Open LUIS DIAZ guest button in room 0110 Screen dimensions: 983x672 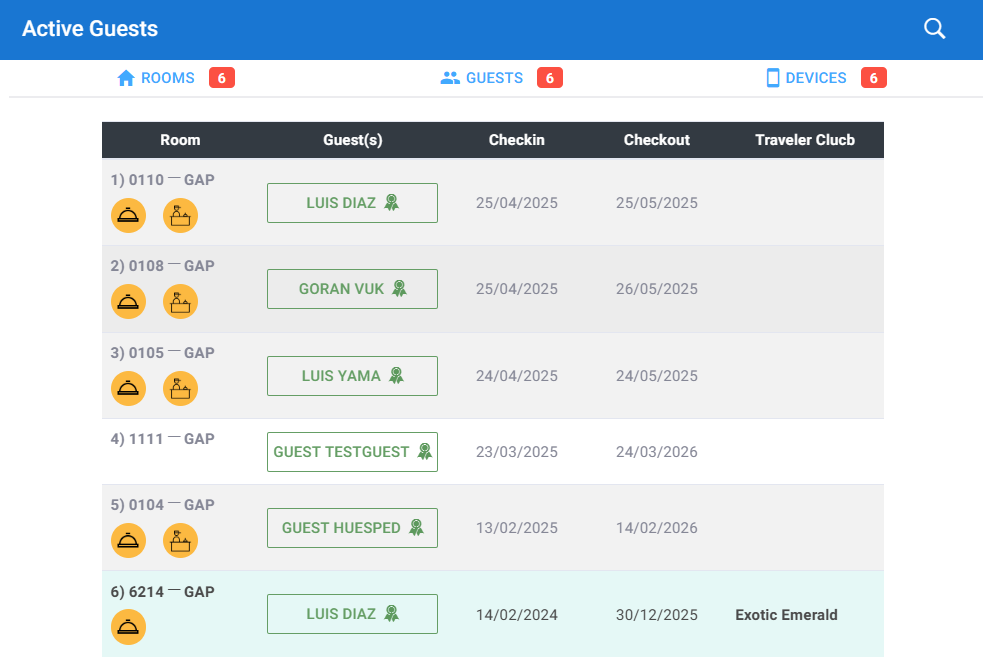352,203
